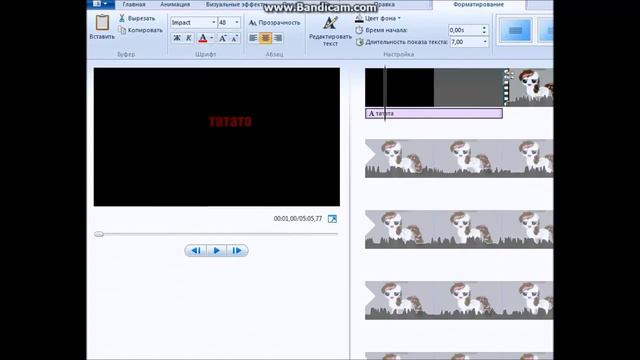The image size is (640, 360).
Task: Select the Форматирование tab
Action: click(478, 4)
